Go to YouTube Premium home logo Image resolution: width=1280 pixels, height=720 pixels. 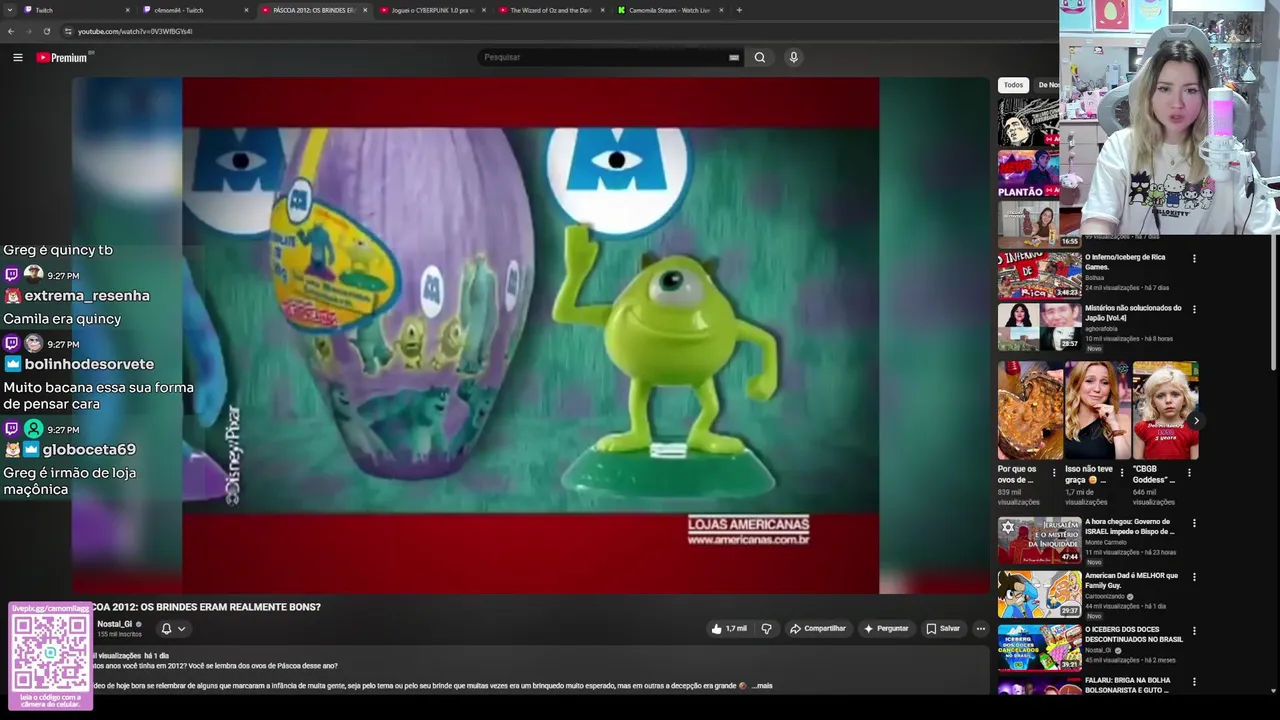(62, 57)
